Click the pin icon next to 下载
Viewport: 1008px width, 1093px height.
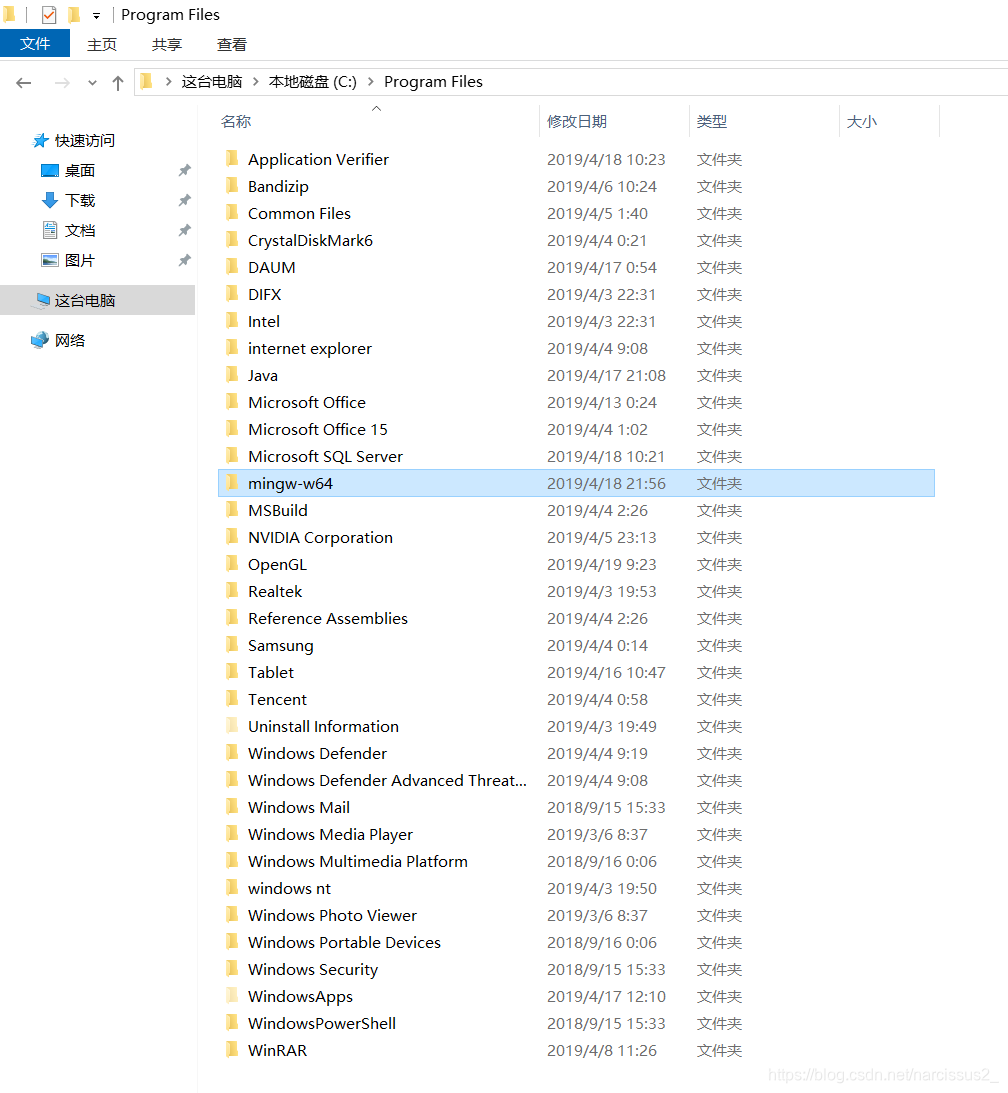click(184, 201)
